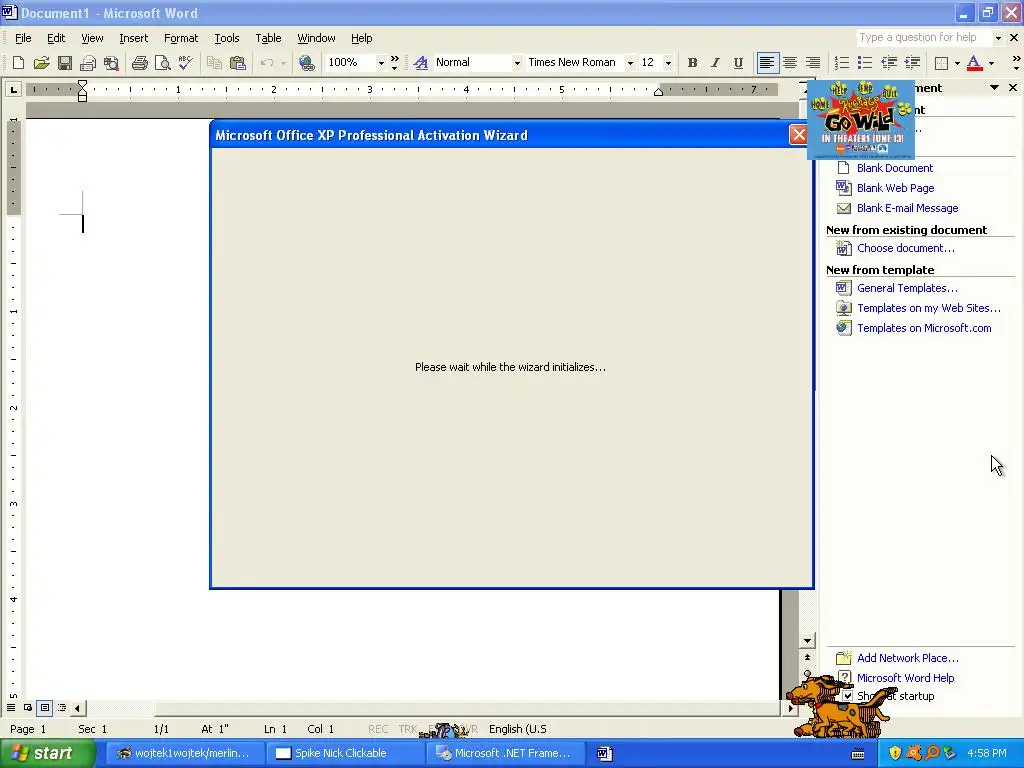Viewport: 1024px width, 768px height.
Task: Apply the red Font Color
Action: (x=974, y=63)
